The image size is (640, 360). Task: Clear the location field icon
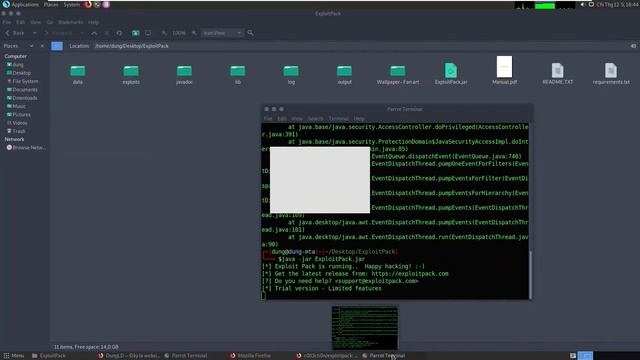(633, 46)
